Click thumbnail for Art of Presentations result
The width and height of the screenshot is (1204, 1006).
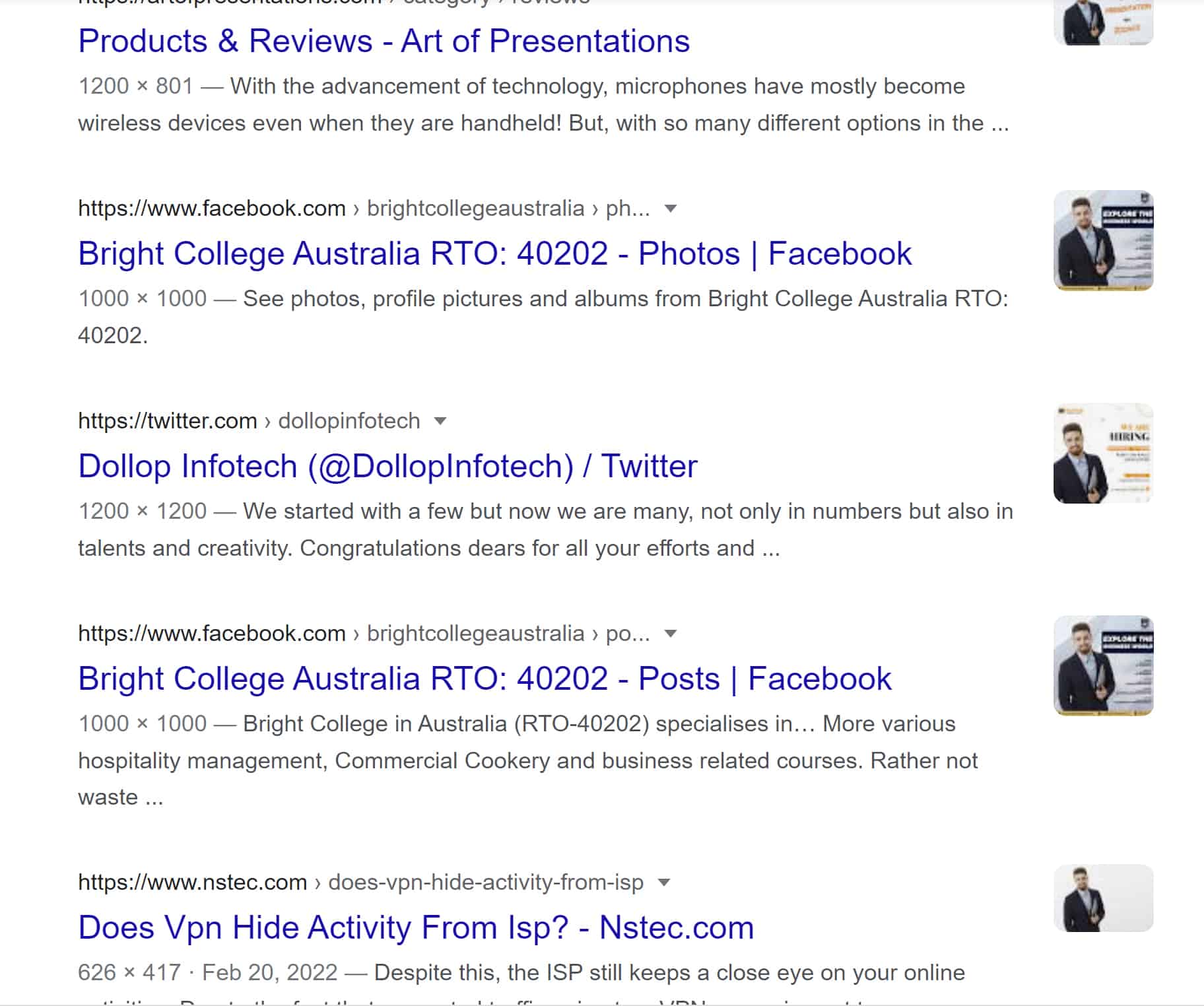coord(1103,22)
